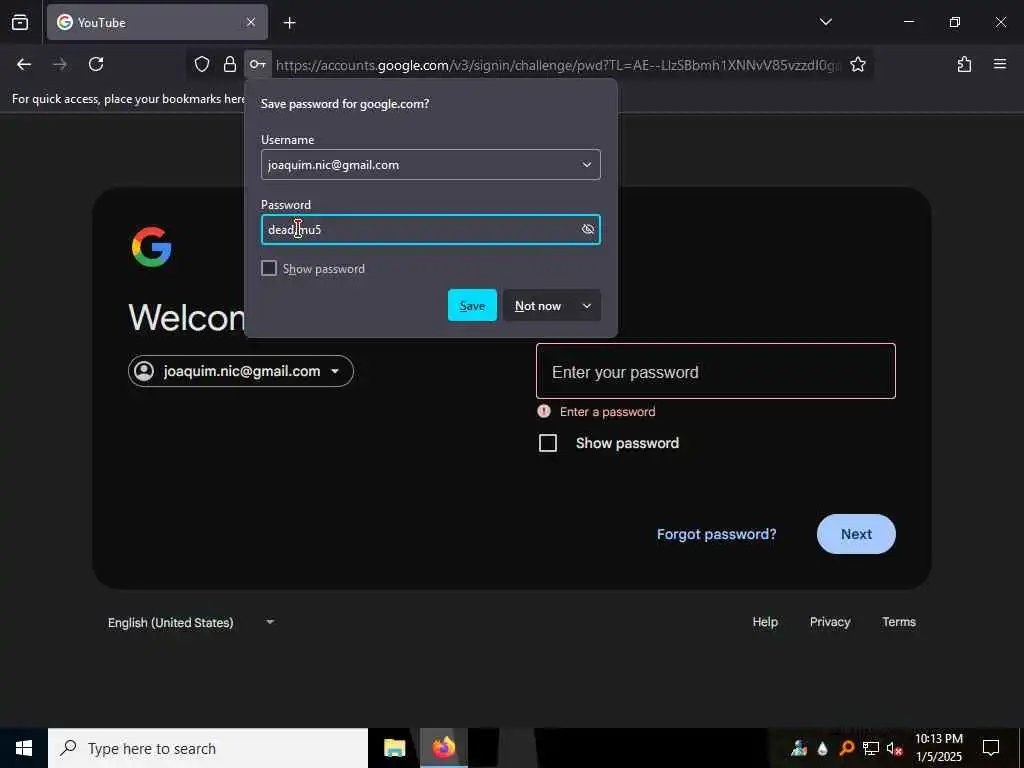Image resolution: width=1024 pixels, height=768 pixels.
Task: Toggle password visibility eye icon in popup
Action: [x=588, y=229]
